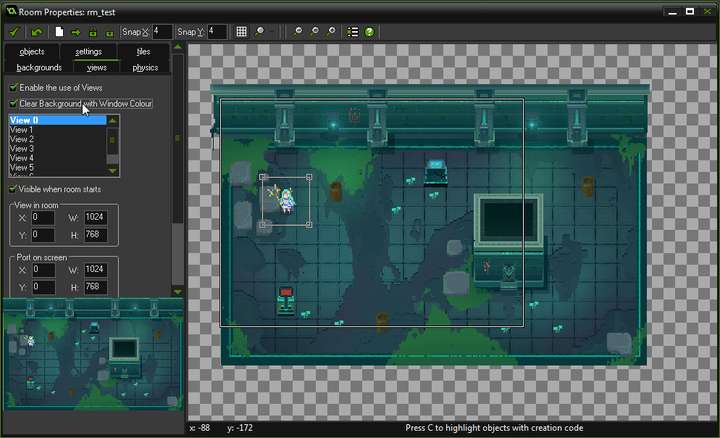Click settings panel scroll down arrow
Image resolution: width=720 pixels, height=438 pixels.
coord(178,292)
